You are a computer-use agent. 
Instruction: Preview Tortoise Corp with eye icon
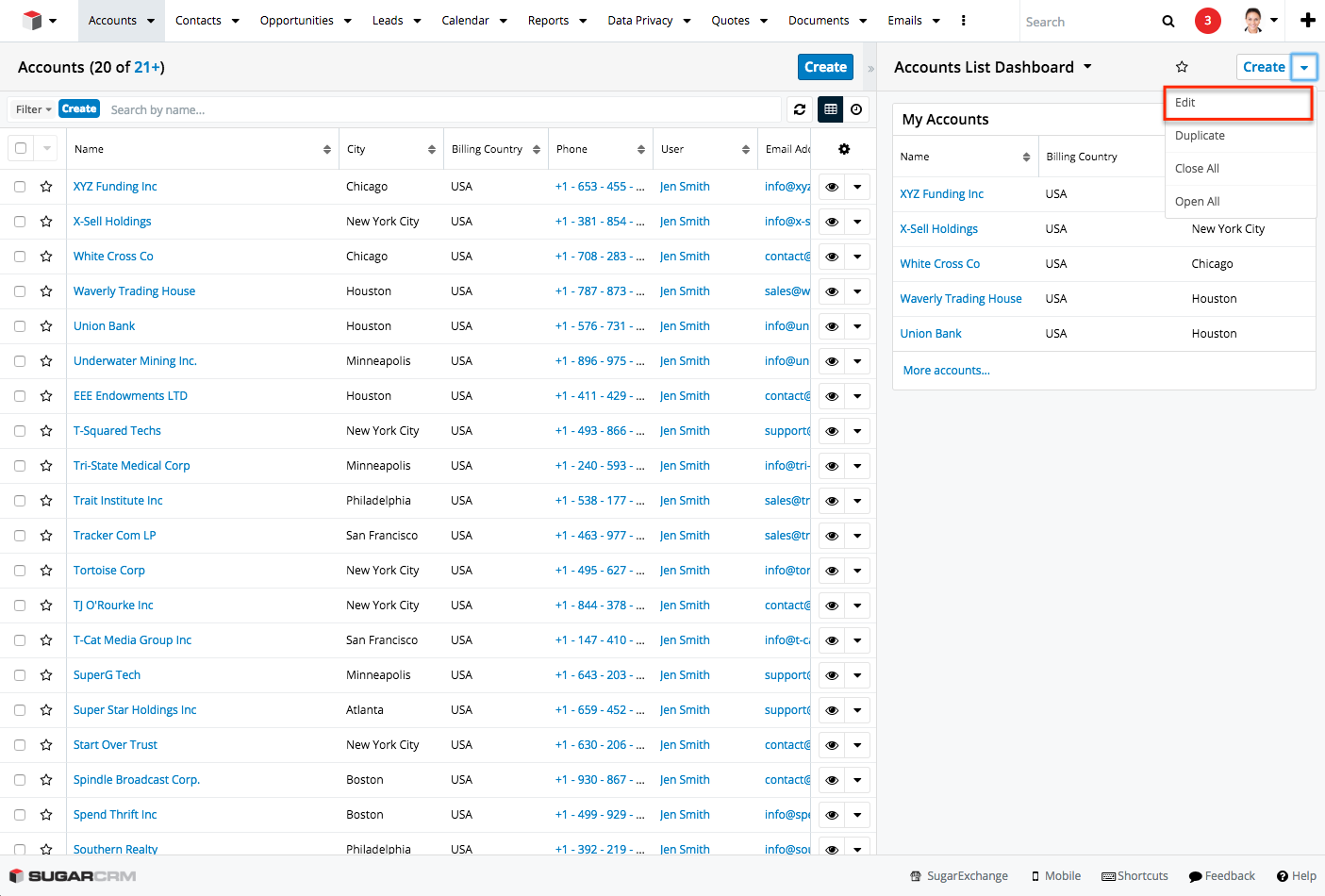[832, 571]
